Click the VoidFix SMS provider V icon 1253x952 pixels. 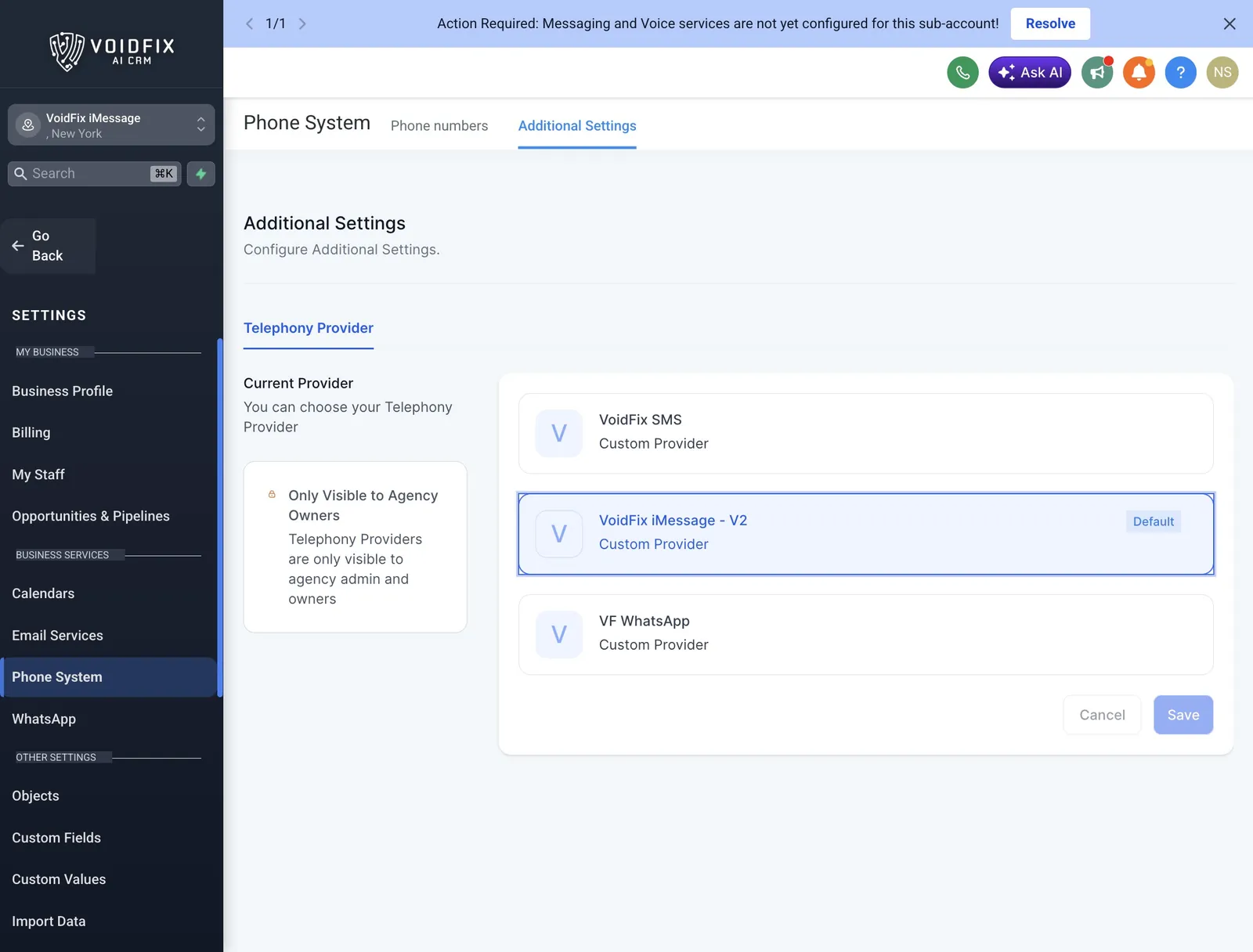click(559, 433)
